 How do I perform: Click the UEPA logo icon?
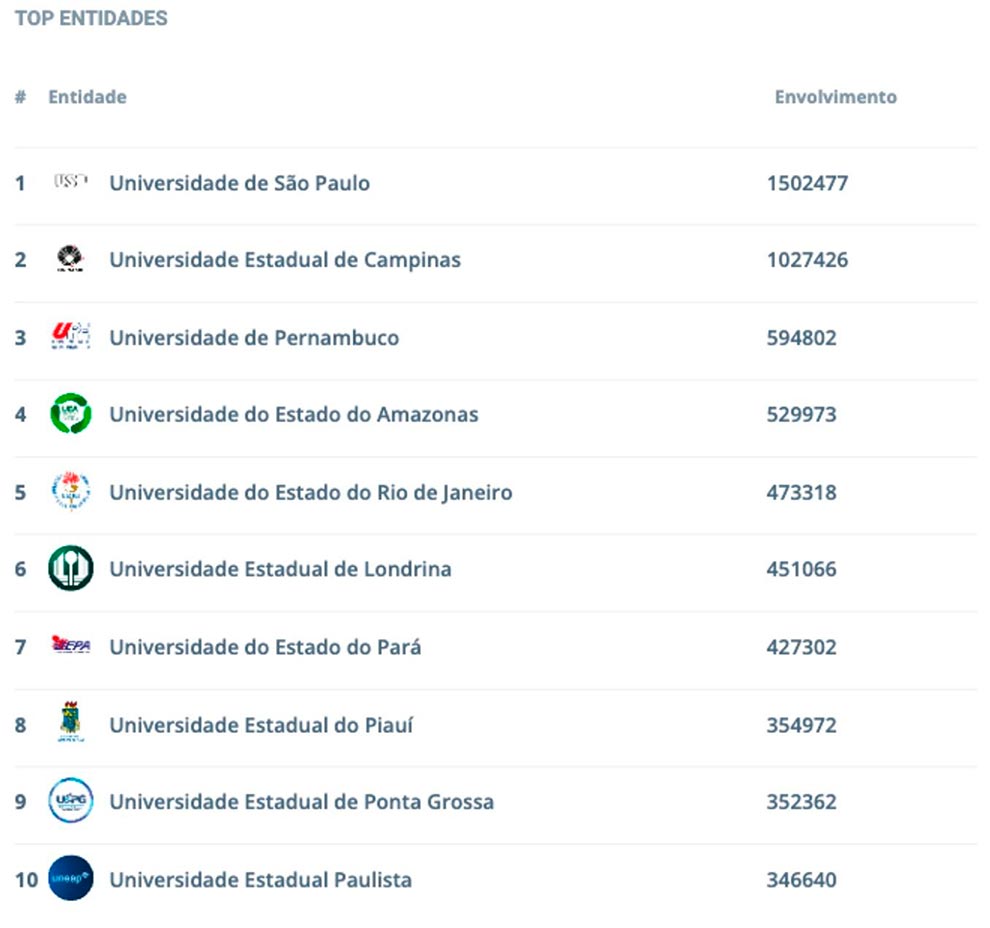click(x=70, y=646)
